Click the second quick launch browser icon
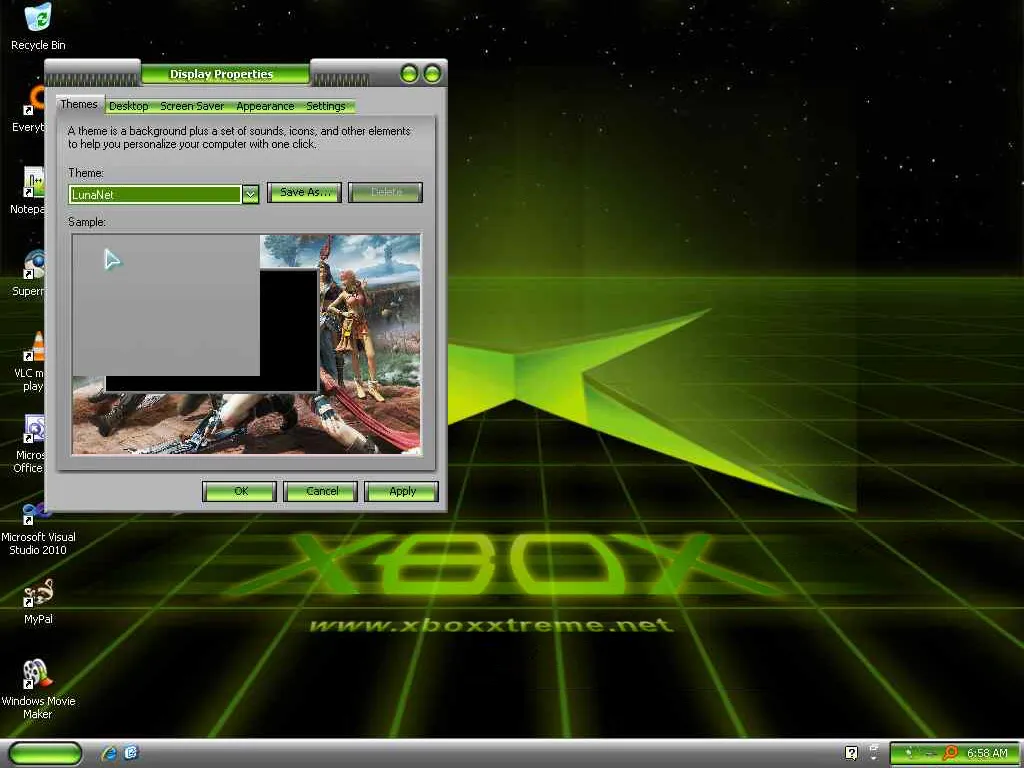 tap(131, 753)
